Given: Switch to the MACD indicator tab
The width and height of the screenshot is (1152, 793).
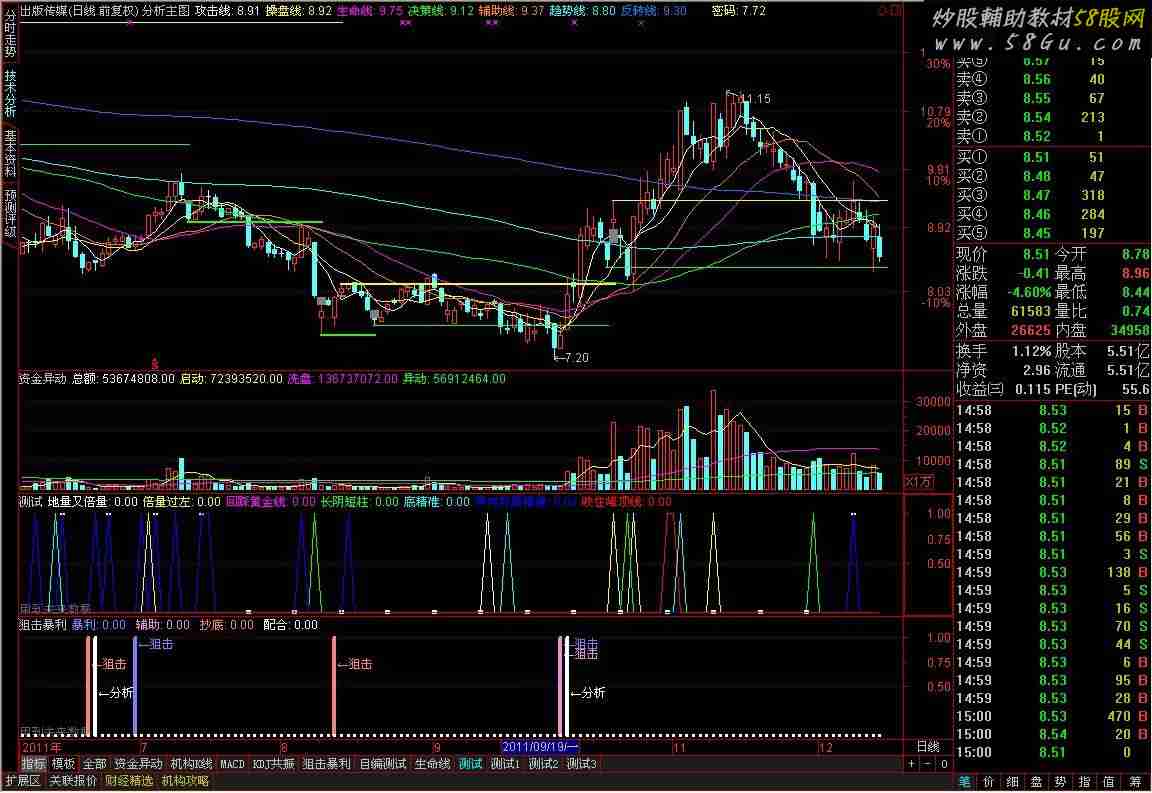Looking at the screenshot, I should click(x=232, y=764).
